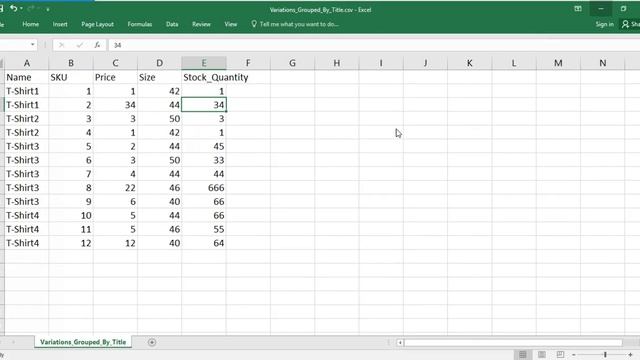Image resolution: width=640 pixels, height=360 pixels.
Task: Click the Size header cell
Action: click(x=159, y=77)
